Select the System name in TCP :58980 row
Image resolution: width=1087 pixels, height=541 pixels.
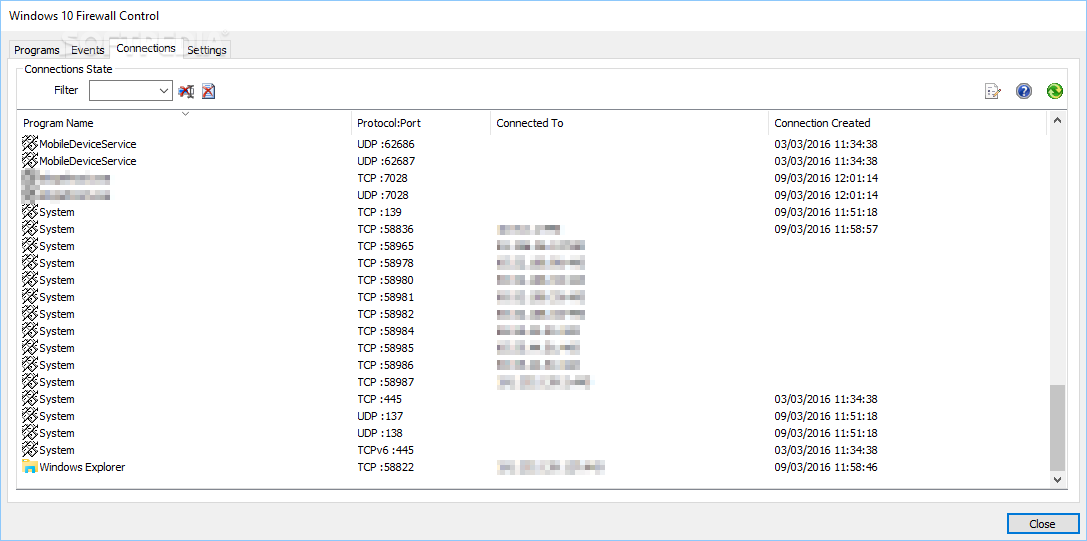[57, 280]
